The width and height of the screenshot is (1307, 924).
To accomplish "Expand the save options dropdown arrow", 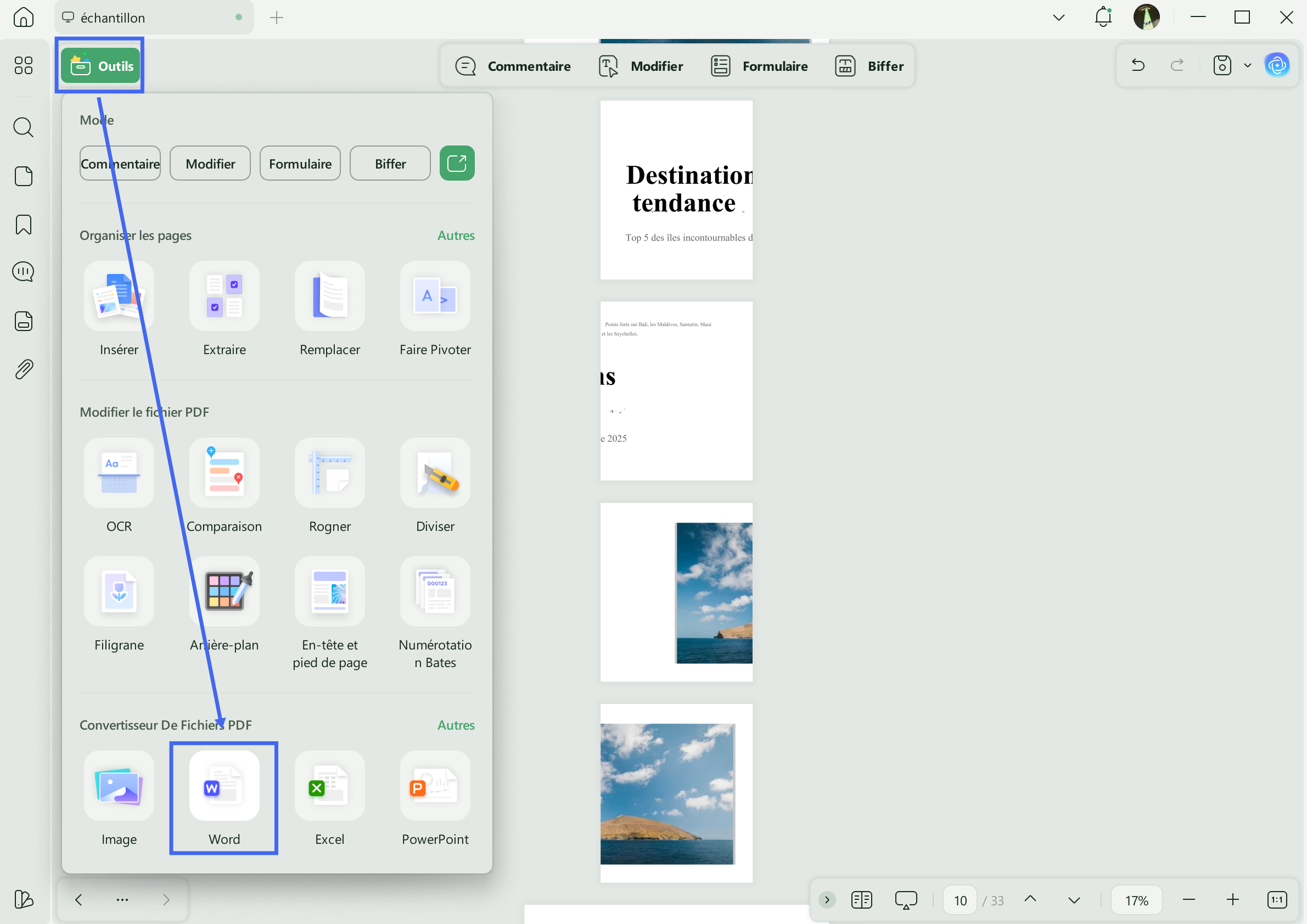I will pyautogui.click(x=1247, y=65).
